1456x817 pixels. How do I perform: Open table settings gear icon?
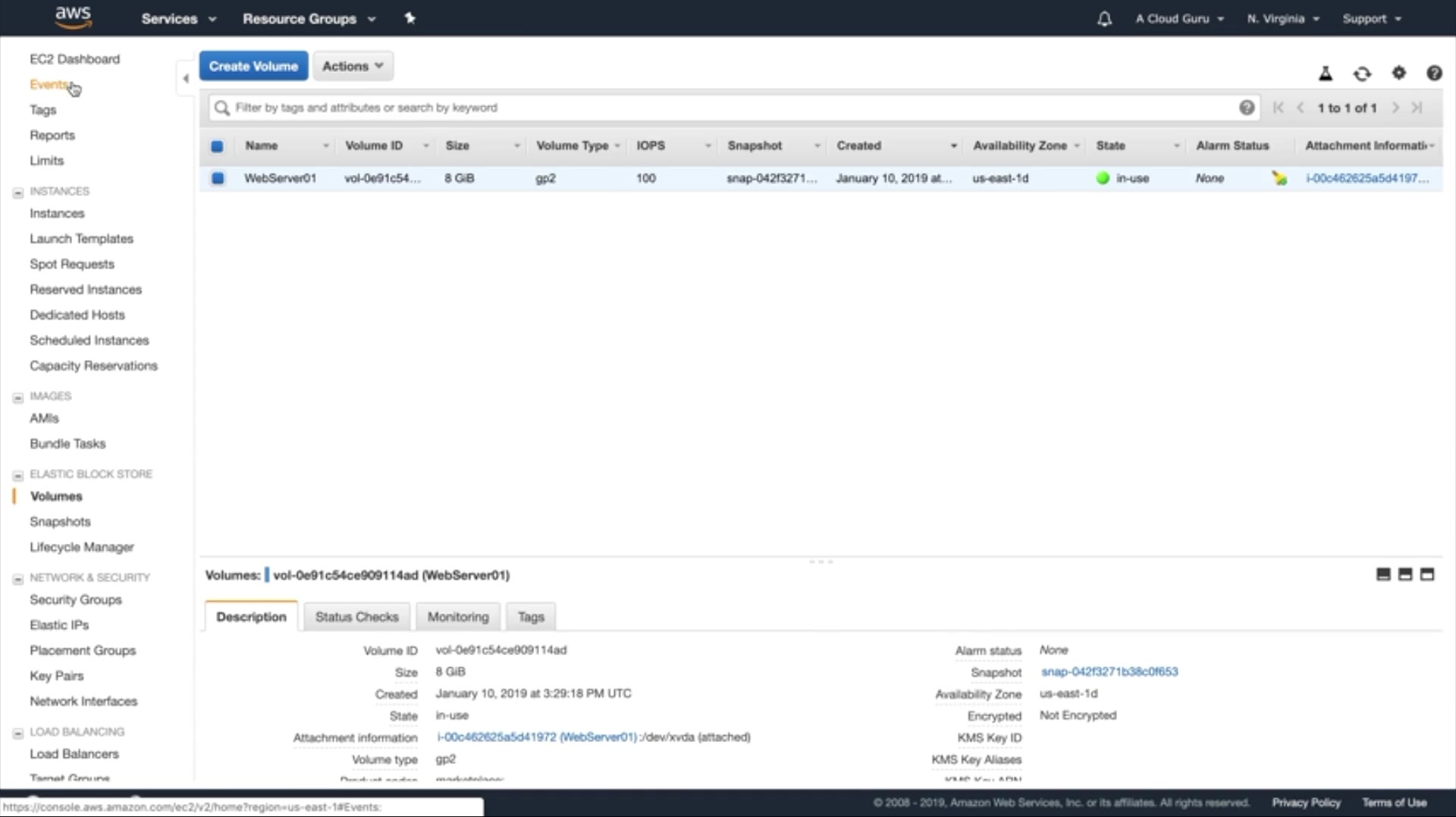coord(1398,73)
